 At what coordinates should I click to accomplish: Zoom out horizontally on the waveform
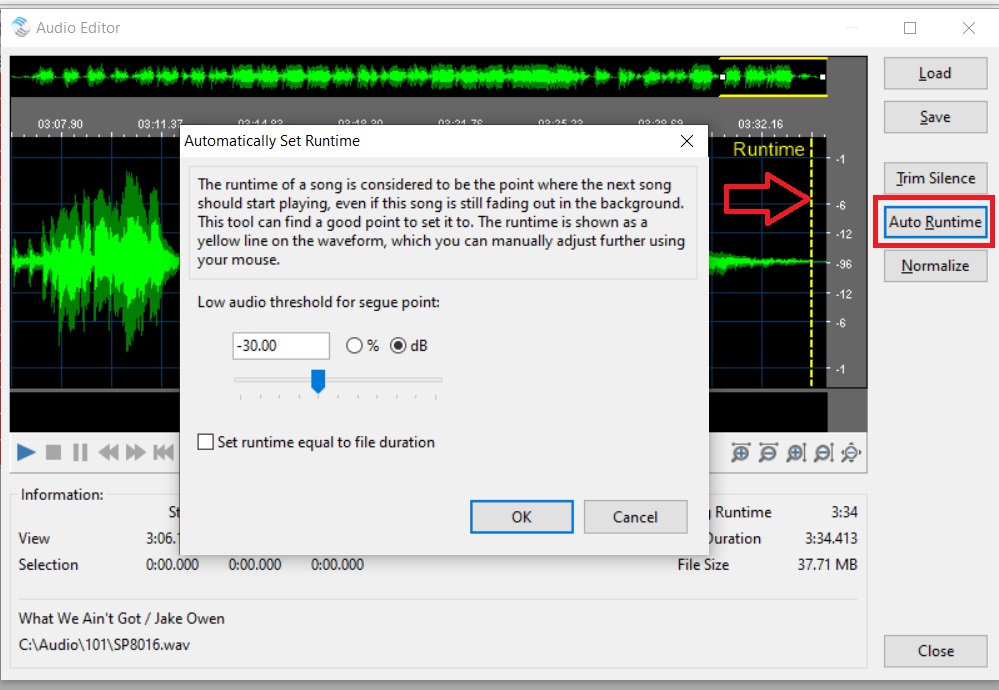[x=768, y=453]
